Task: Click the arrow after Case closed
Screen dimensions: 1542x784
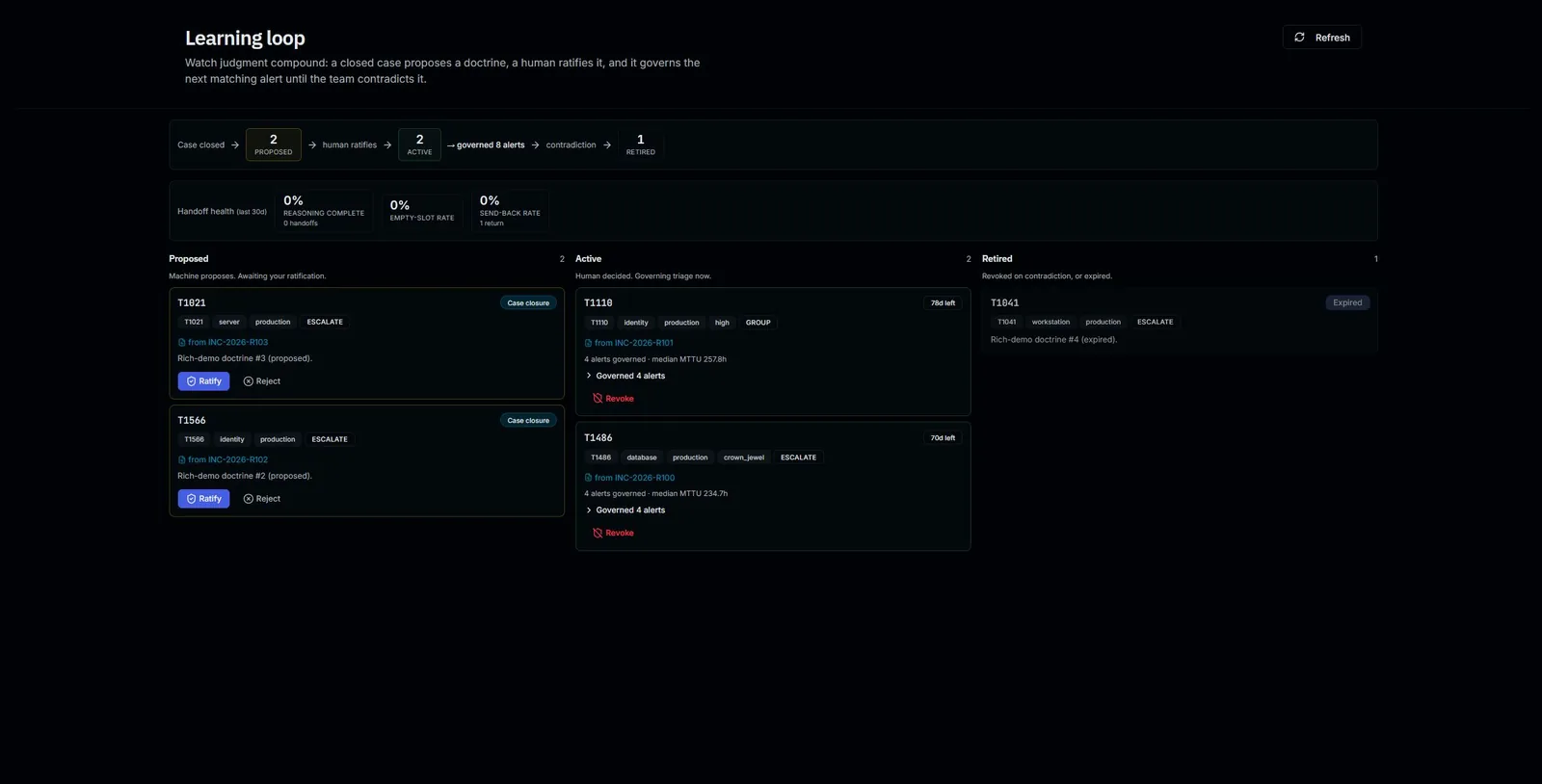Action: pos(235,145)
